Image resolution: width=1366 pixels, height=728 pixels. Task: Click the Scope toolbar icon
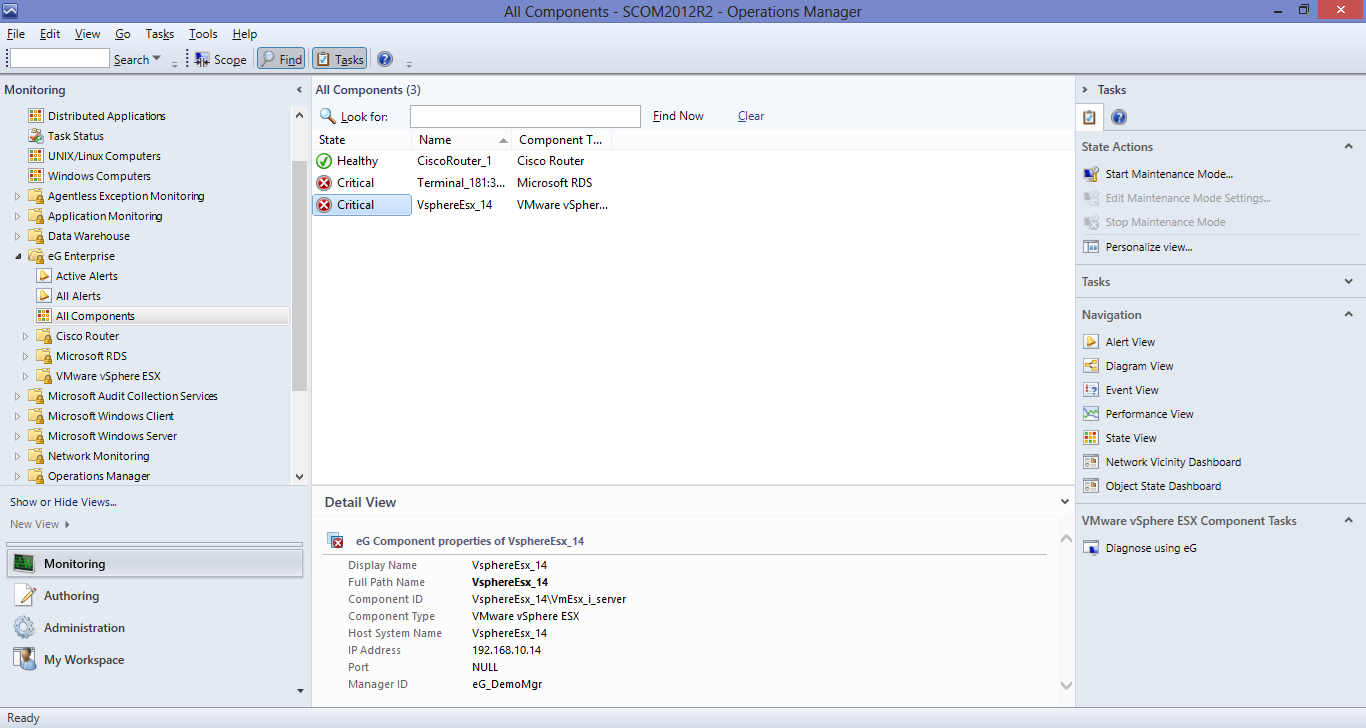[x=202, y=59]
